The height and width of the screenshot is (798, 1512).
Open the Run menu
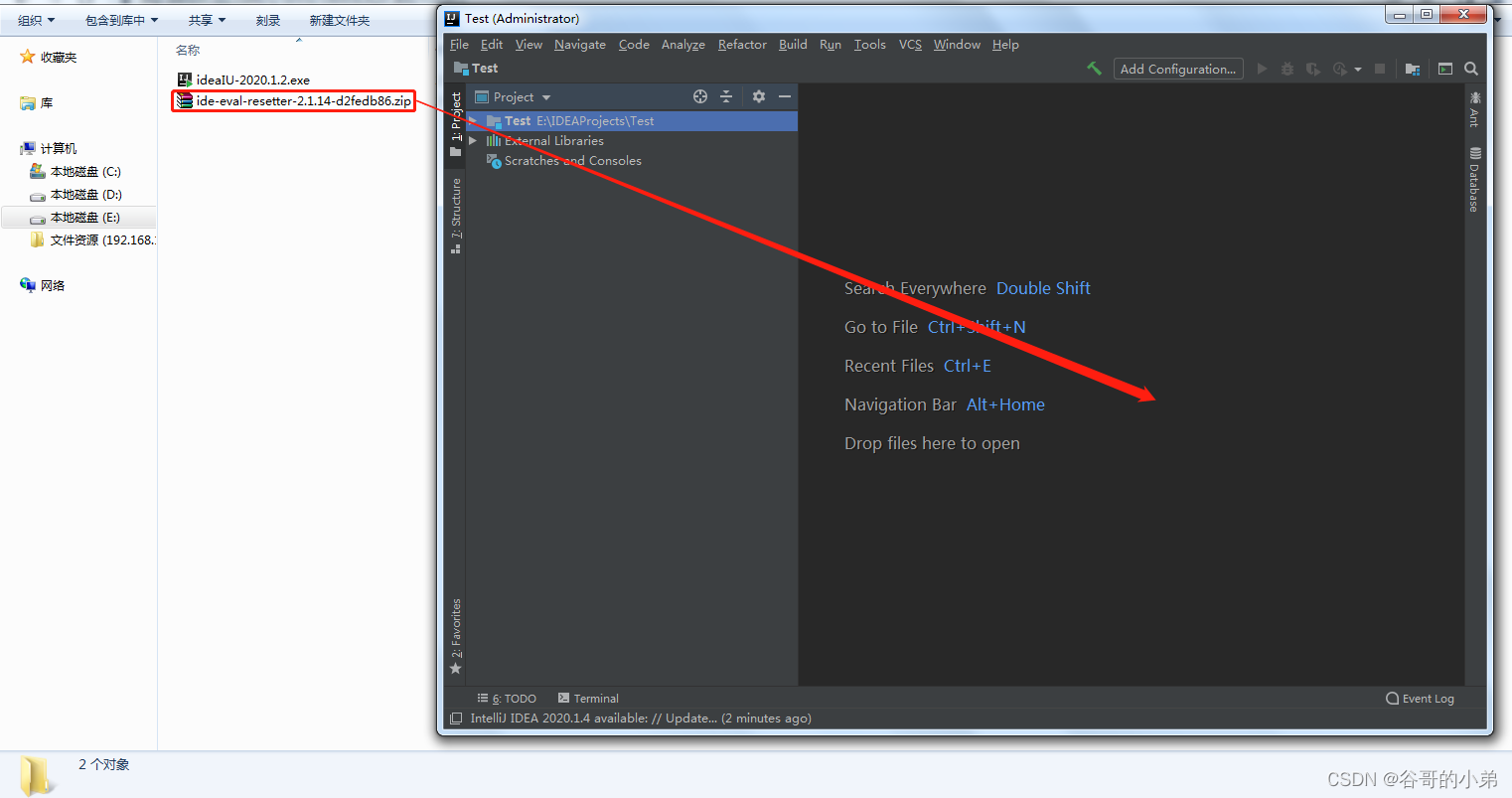pos(831,44)
